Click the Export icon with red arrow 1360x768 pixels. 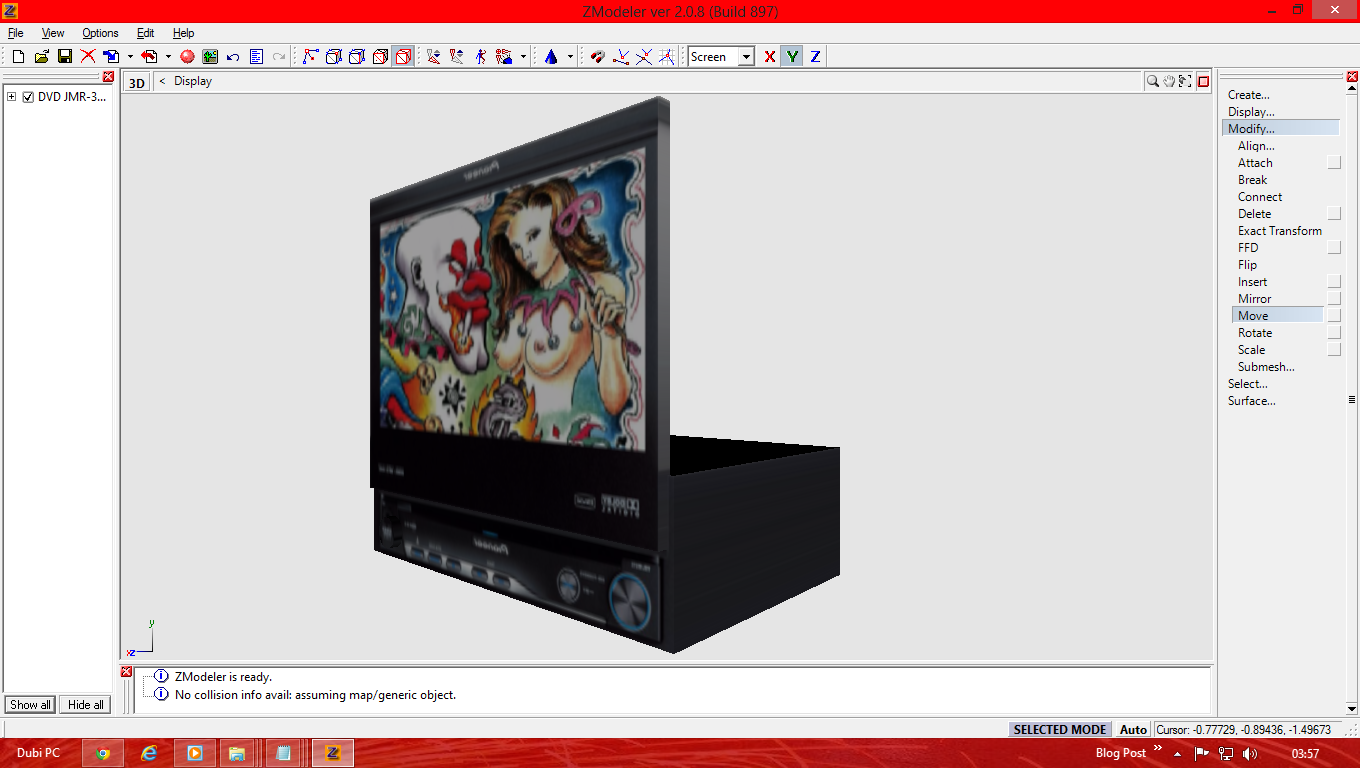(x=150, y=57)
